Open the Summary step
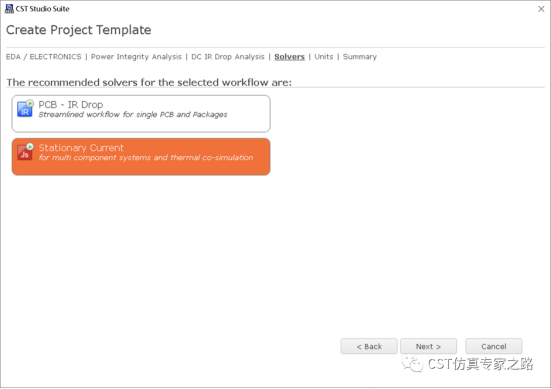 pos(360,57)
